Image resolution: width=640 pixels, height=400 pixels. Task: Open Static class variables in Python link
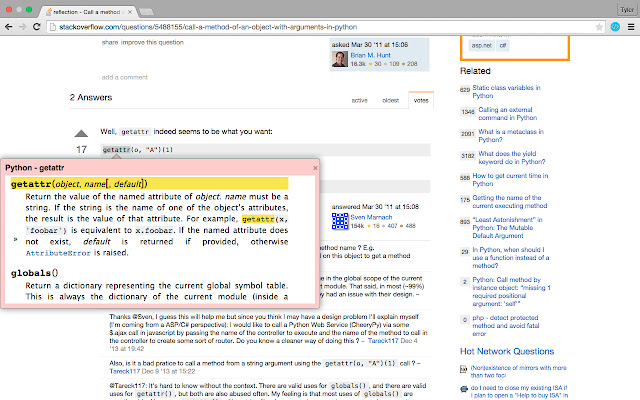click(x=506, y=91)
